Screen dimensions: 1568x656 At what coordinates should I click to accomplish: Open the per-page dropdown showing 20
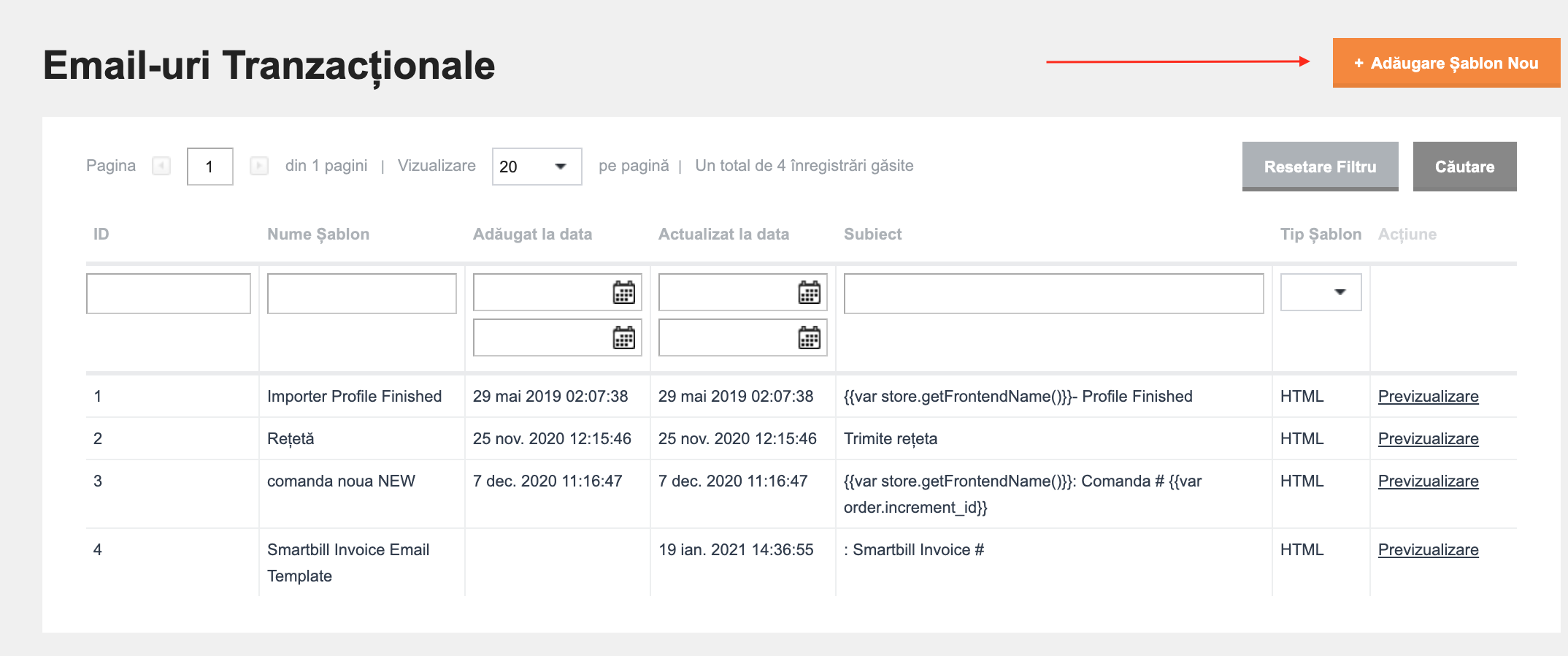tap(537, 167)
